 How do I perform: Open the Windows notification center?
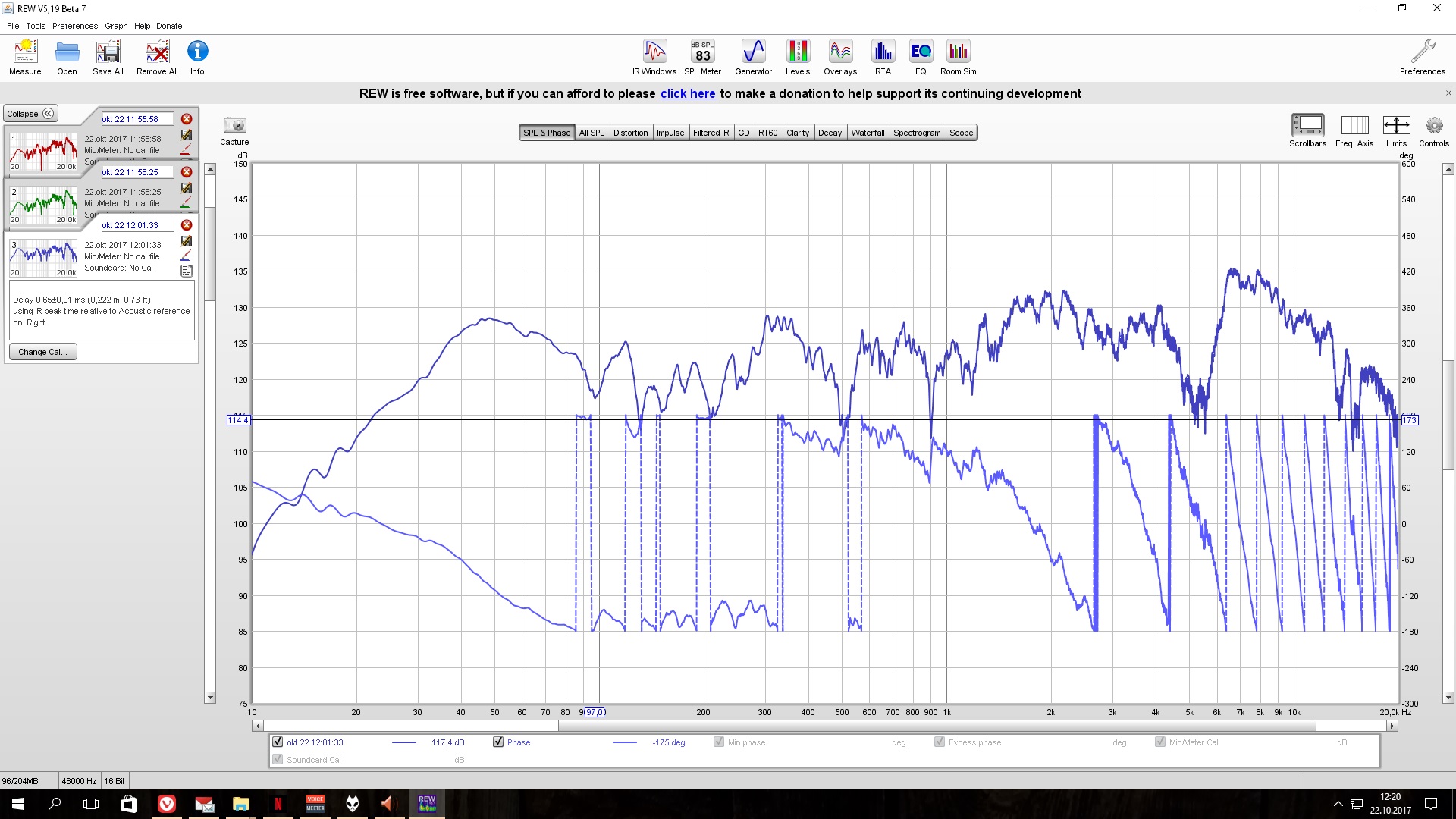(x=1431, y=804)
